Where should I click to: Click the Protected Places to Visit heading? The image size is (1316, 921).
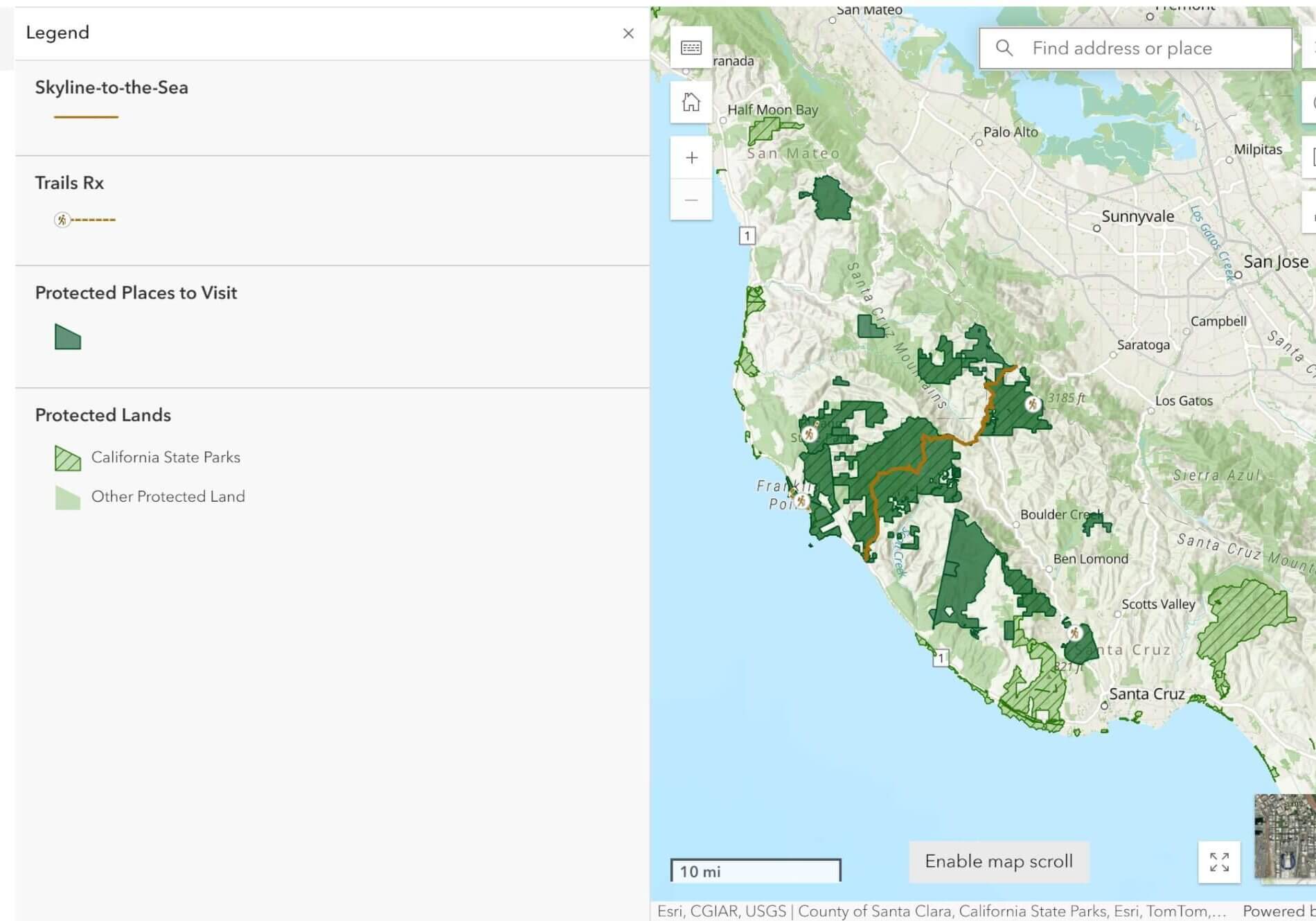pos(136,293)
